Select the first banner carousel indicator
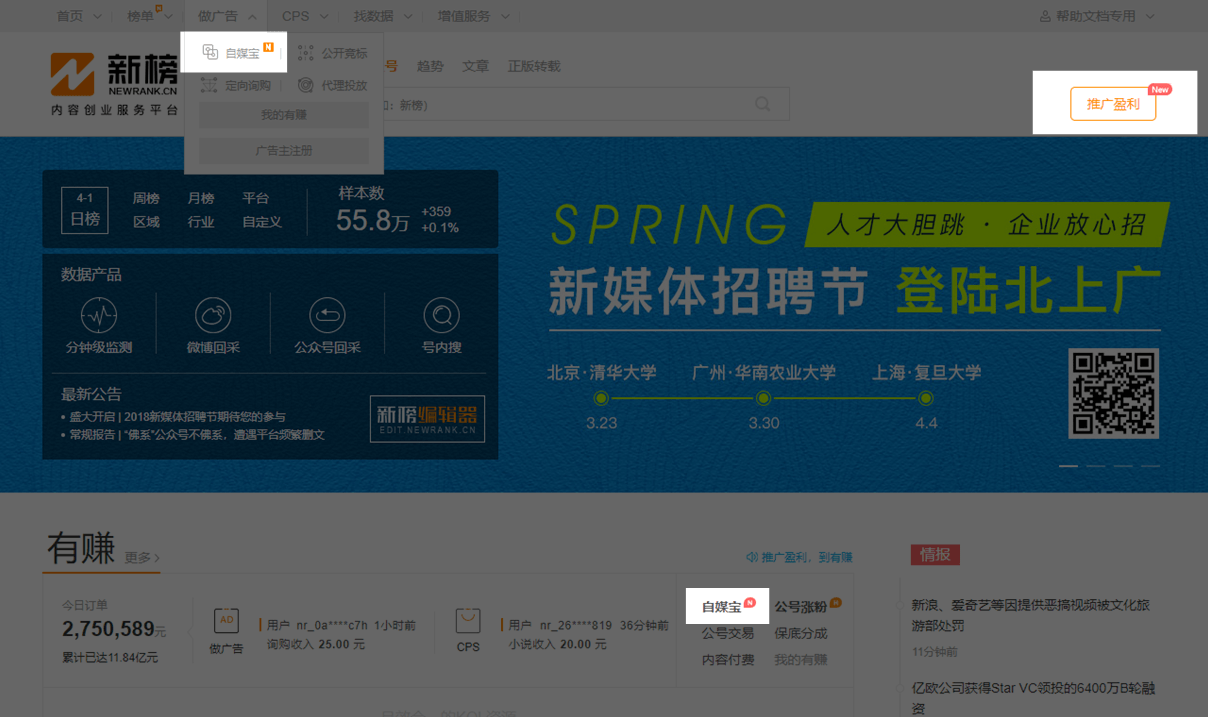 (1069, 466)
